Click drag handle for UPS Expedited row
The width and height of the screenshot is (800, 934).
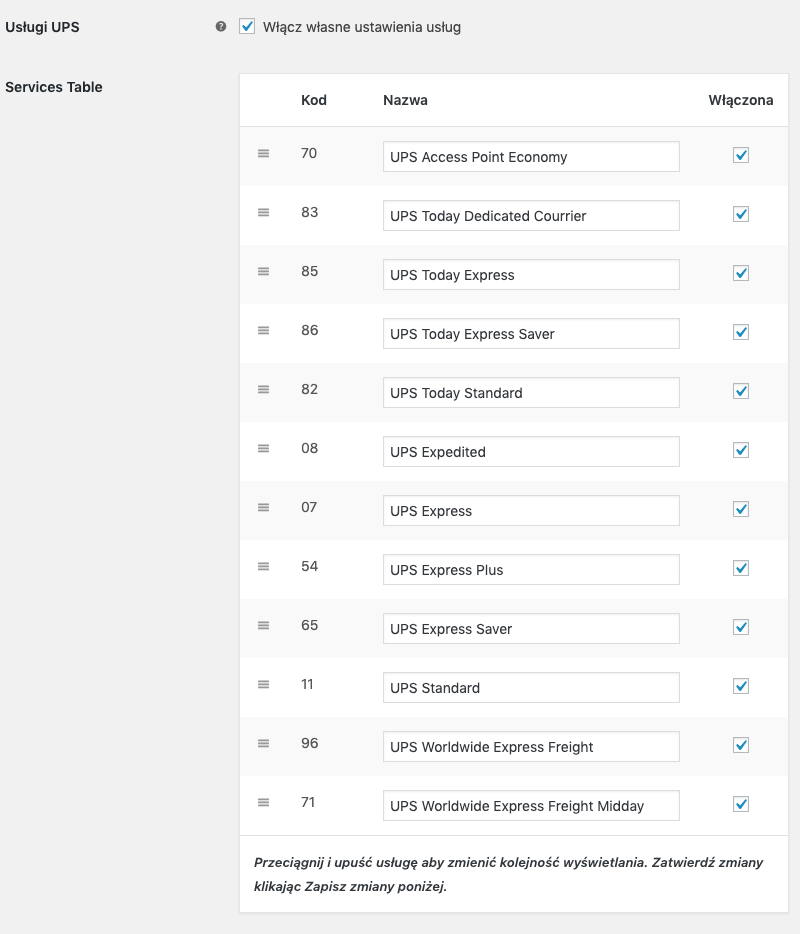pyautogui.click(x=263, y=449)
